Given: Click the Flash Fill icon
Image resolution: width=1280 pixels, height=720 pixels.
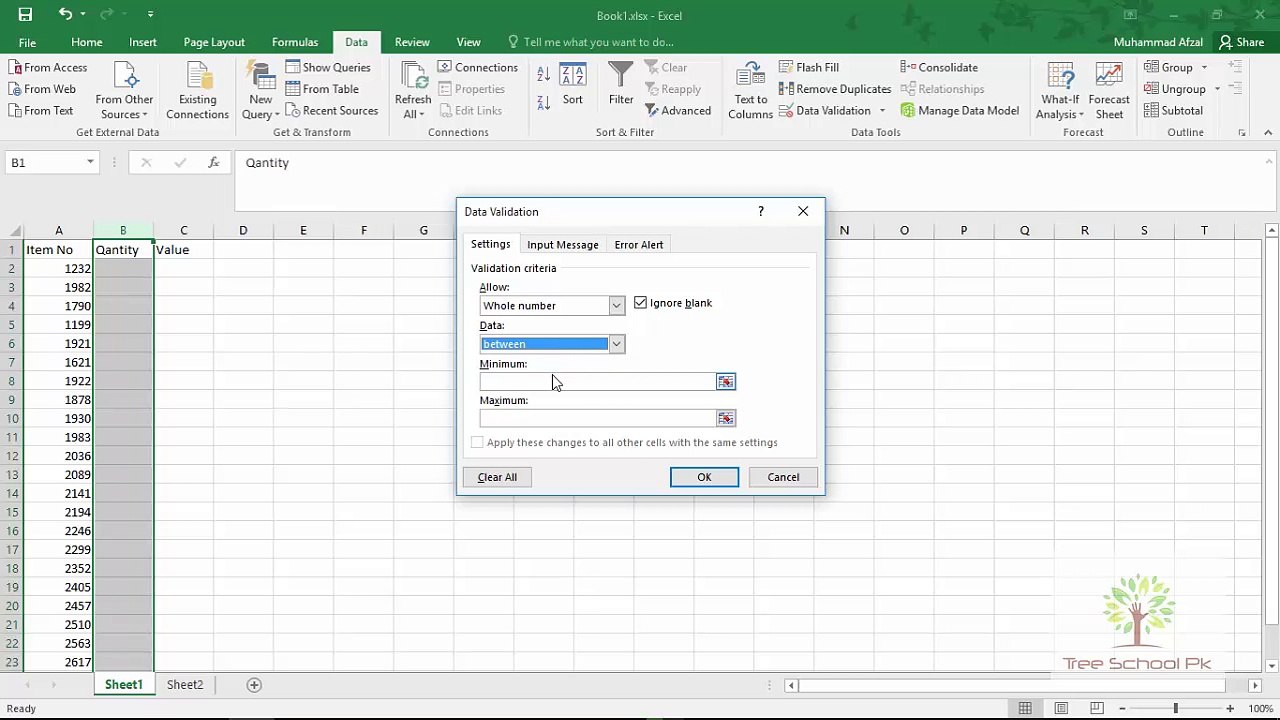Looking at the screenshot, I should (x=786, y=67).
